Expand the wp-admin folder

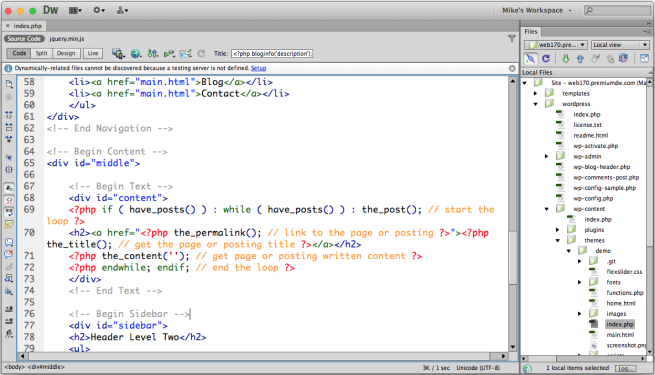point(546,157)
